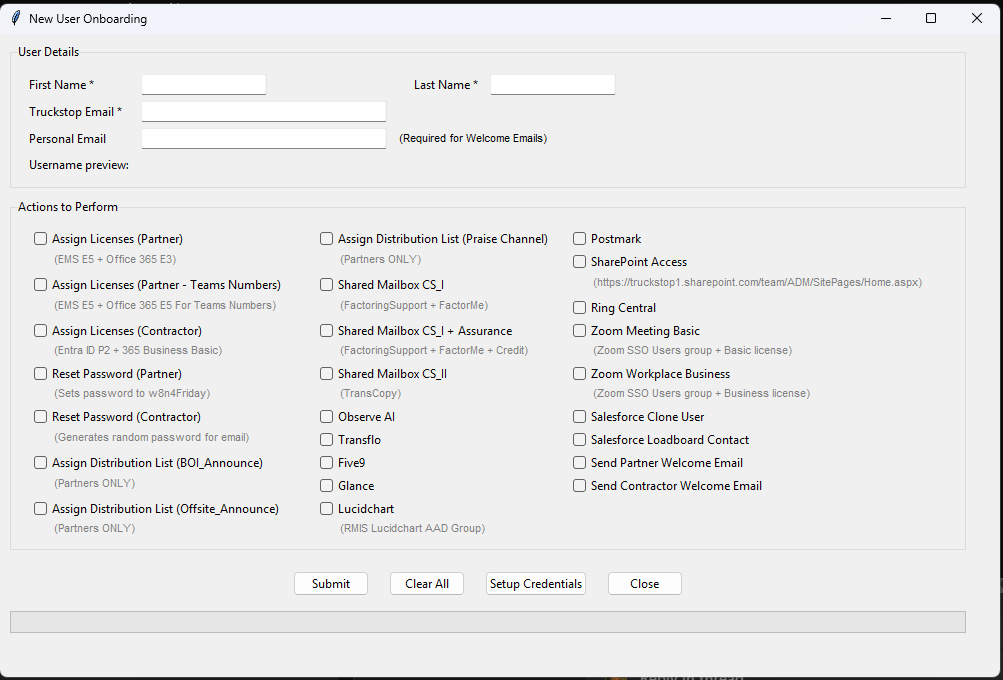The width and height of the screenshot is (1003, 680).
Task: Toggle the Observe AI checkbox
Action: point(326,416)
